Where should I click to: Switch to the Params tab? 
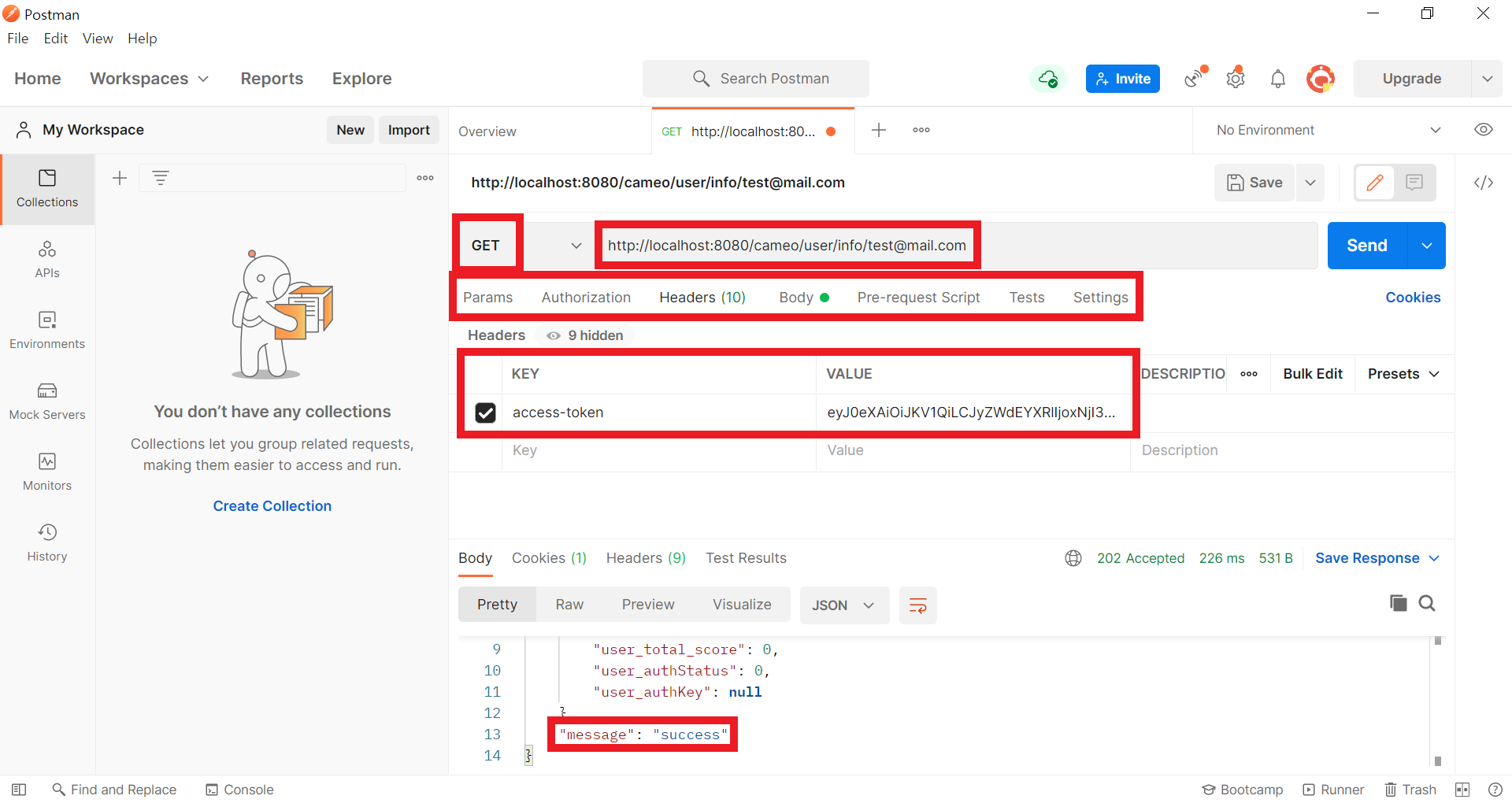(x=487, y=298)
